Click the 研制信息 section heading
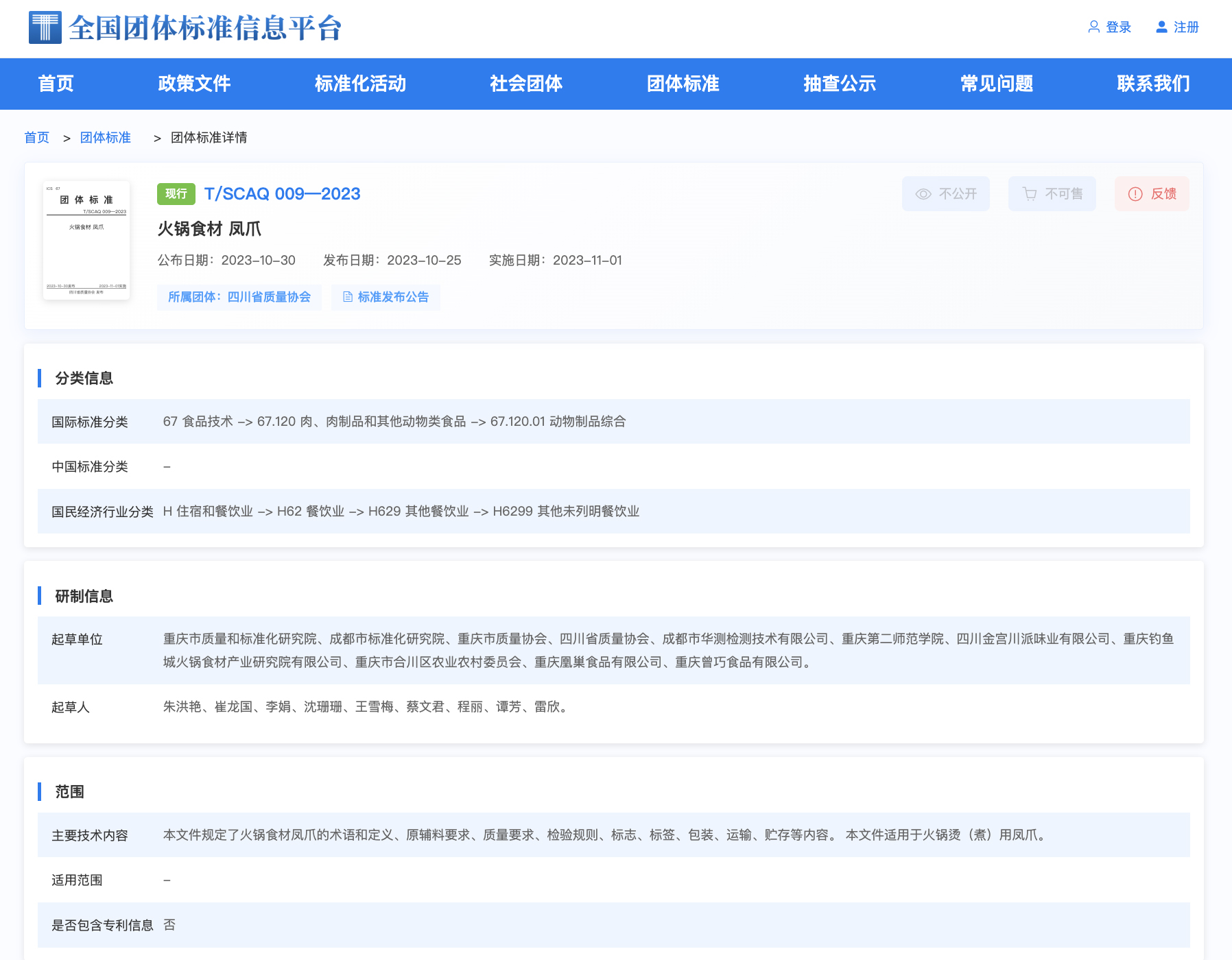 point(84,596)
